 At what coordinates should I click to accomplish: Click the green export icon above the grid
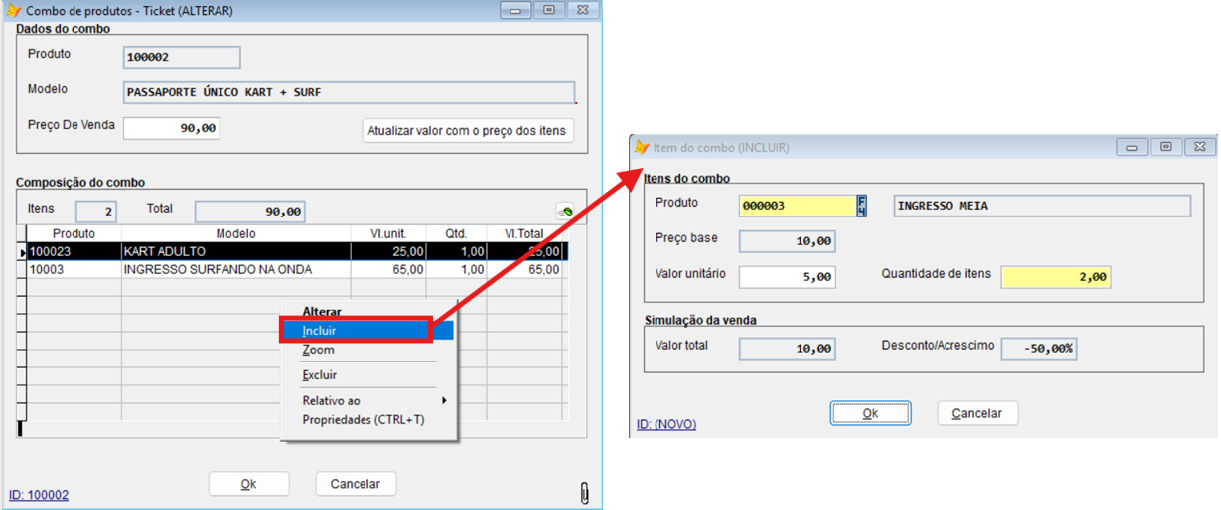[565, 212]
